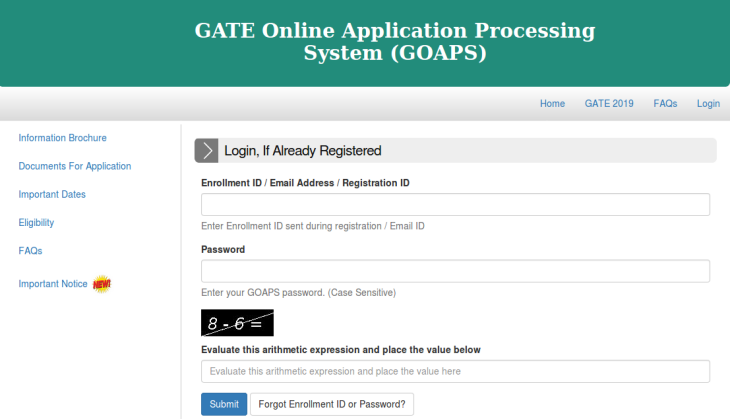
Task: Click the blue Submit button
Action: [224, 404]
